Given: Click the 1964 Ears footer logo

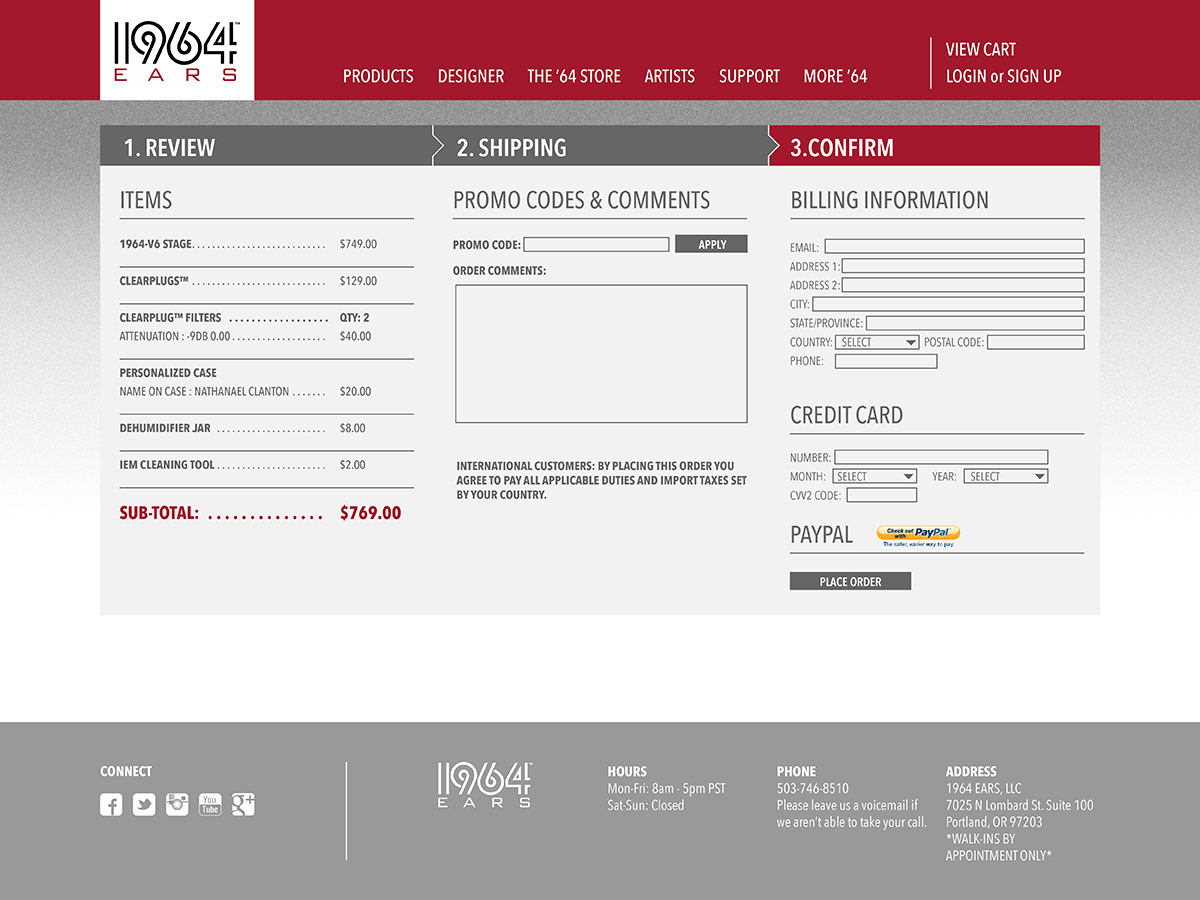Looking at the screenshot, I should point(484,785).
